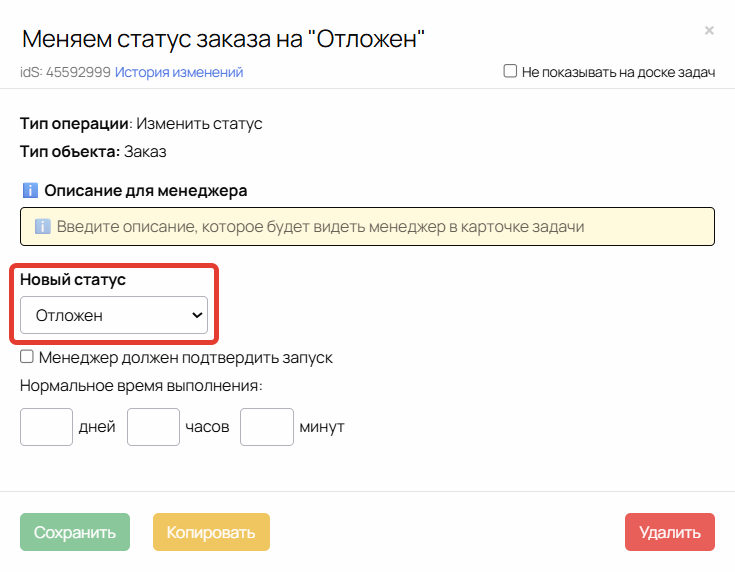Open the Новый статус dropdown
This screenshot has height=572, width=735.
(114, 315)
